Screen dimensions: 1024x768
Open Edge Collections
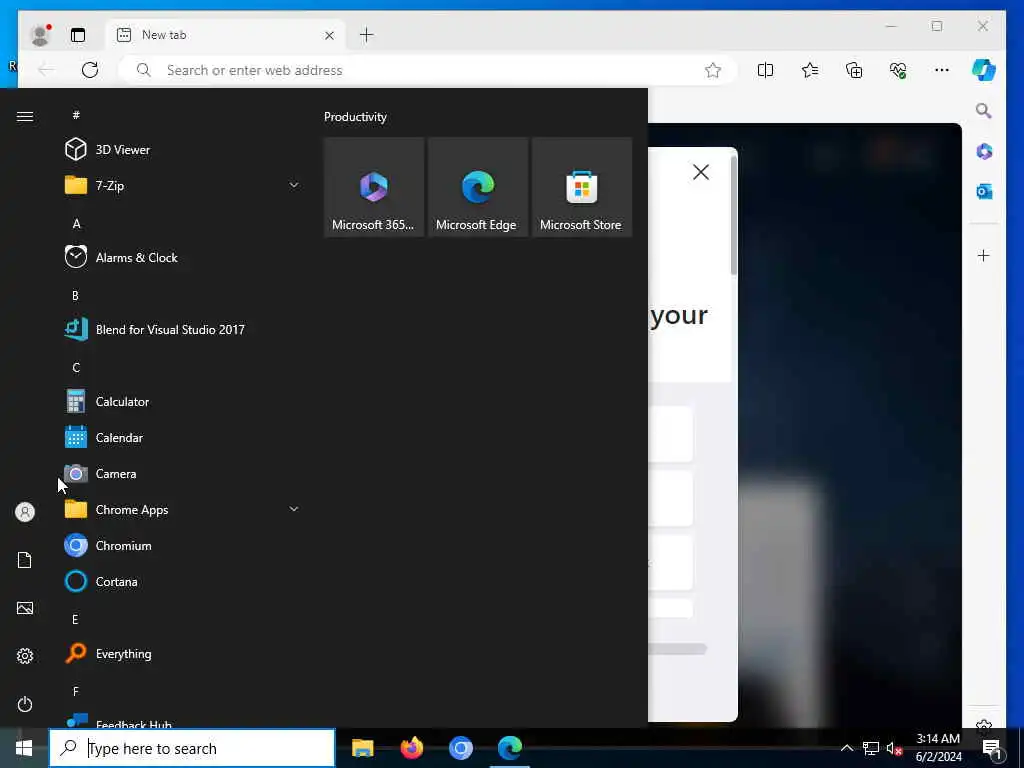pos(854,70)
